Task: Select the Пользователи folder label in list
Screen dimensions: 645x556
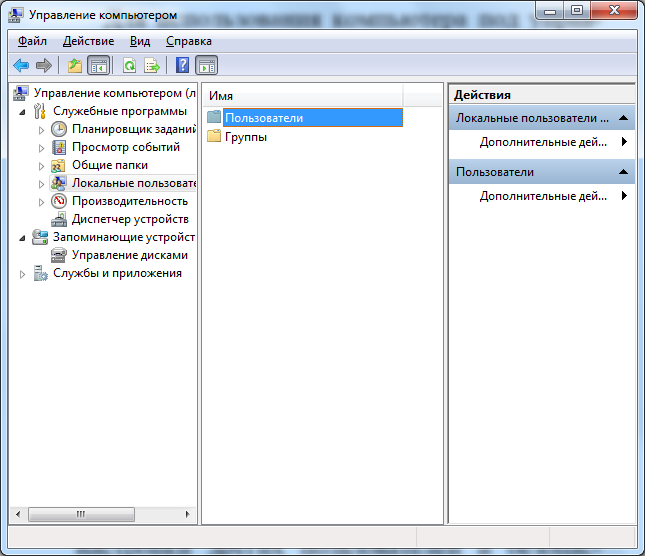Action: [x=264, y=118]
